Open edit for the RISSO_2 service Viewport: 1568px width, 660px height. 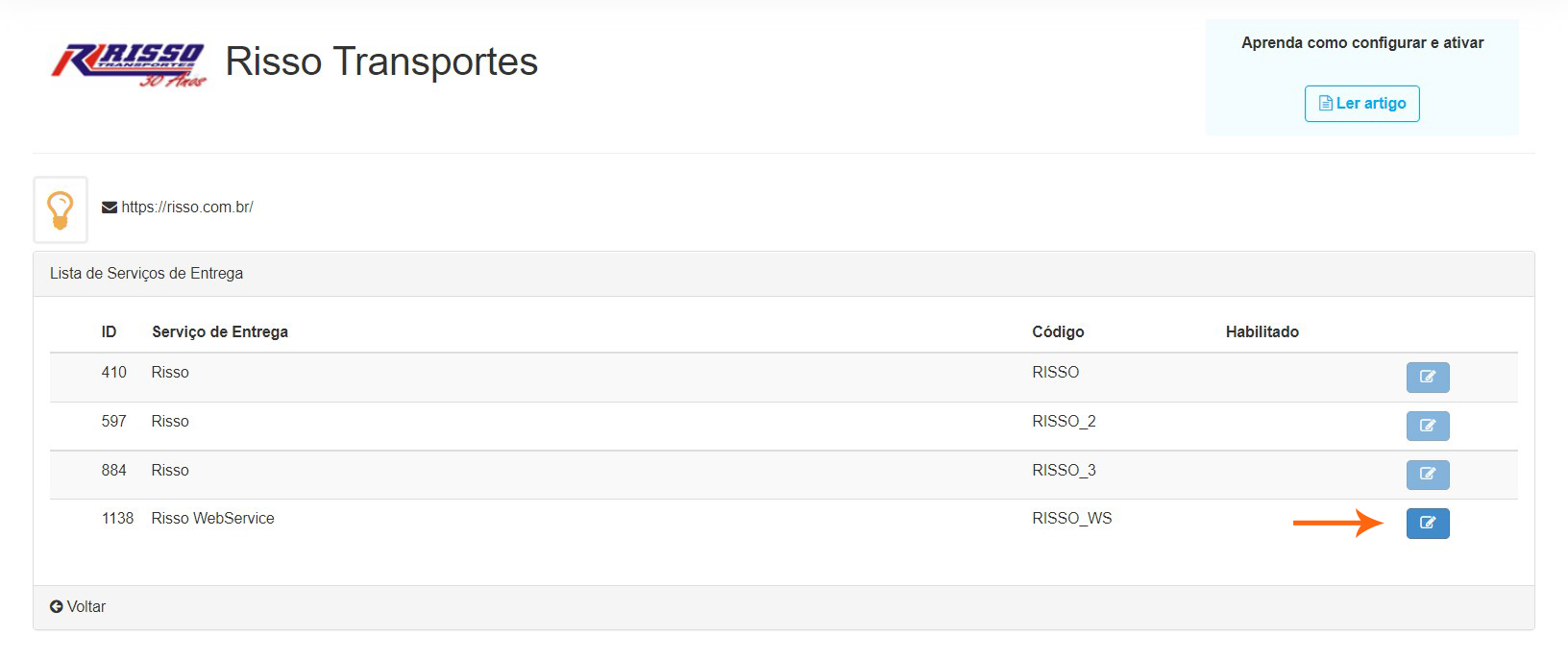pos(1427,426)
